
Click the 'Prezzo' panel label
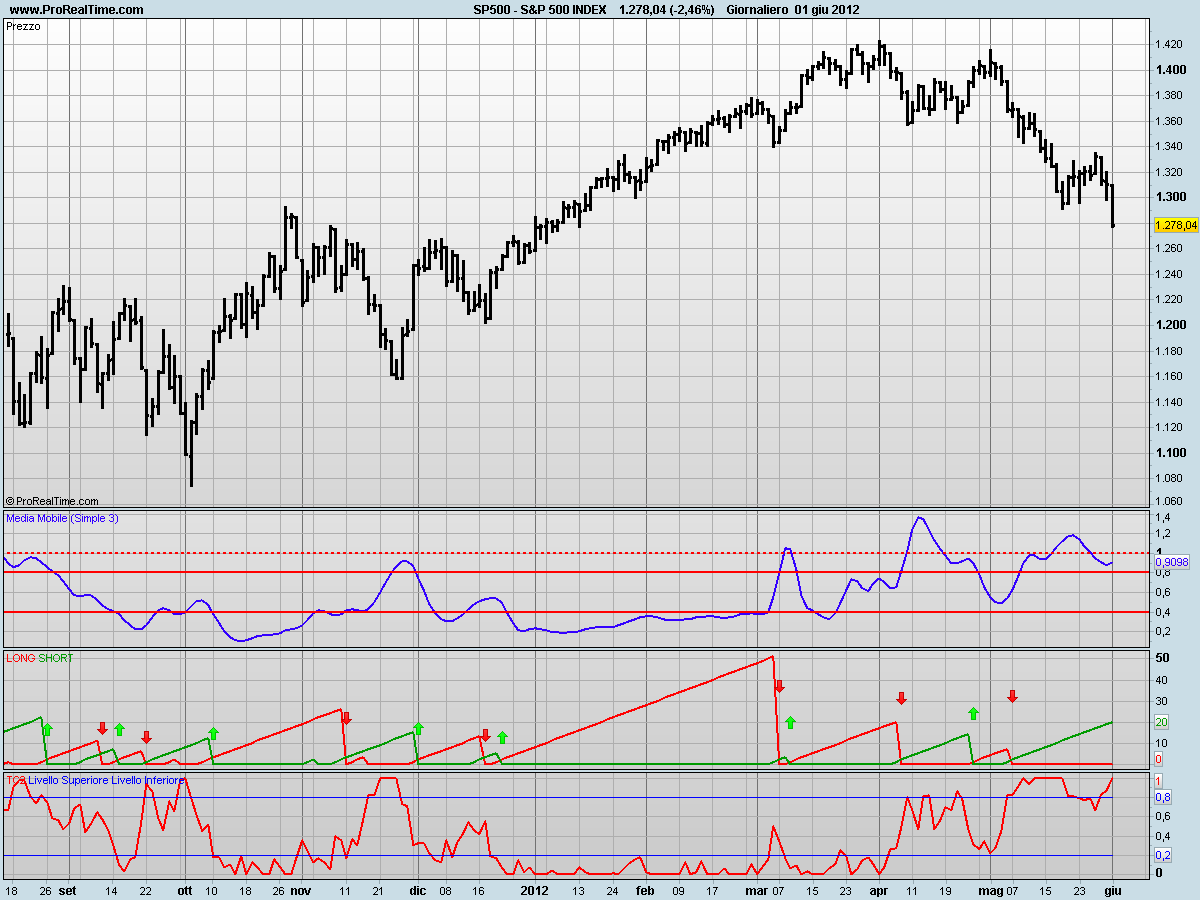(24, 27)
